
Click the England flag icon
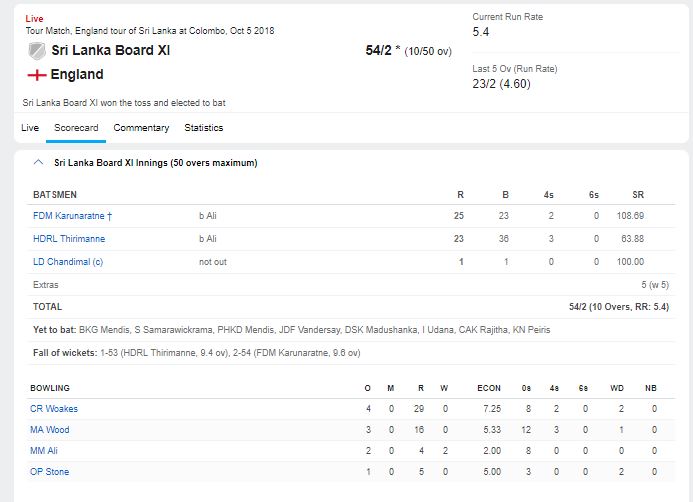coord(36,75)
